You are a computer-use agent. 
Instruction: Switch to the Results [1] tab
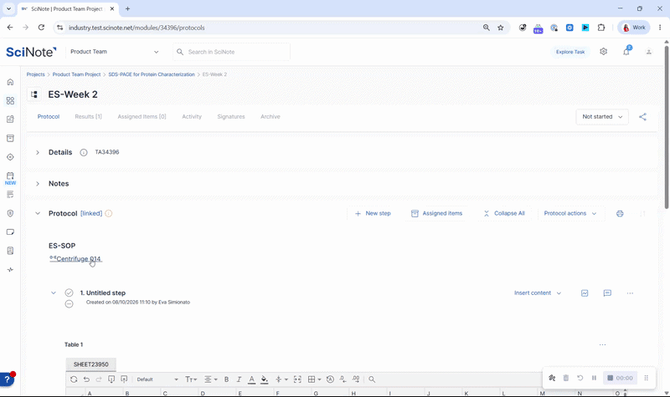point(88,117)
